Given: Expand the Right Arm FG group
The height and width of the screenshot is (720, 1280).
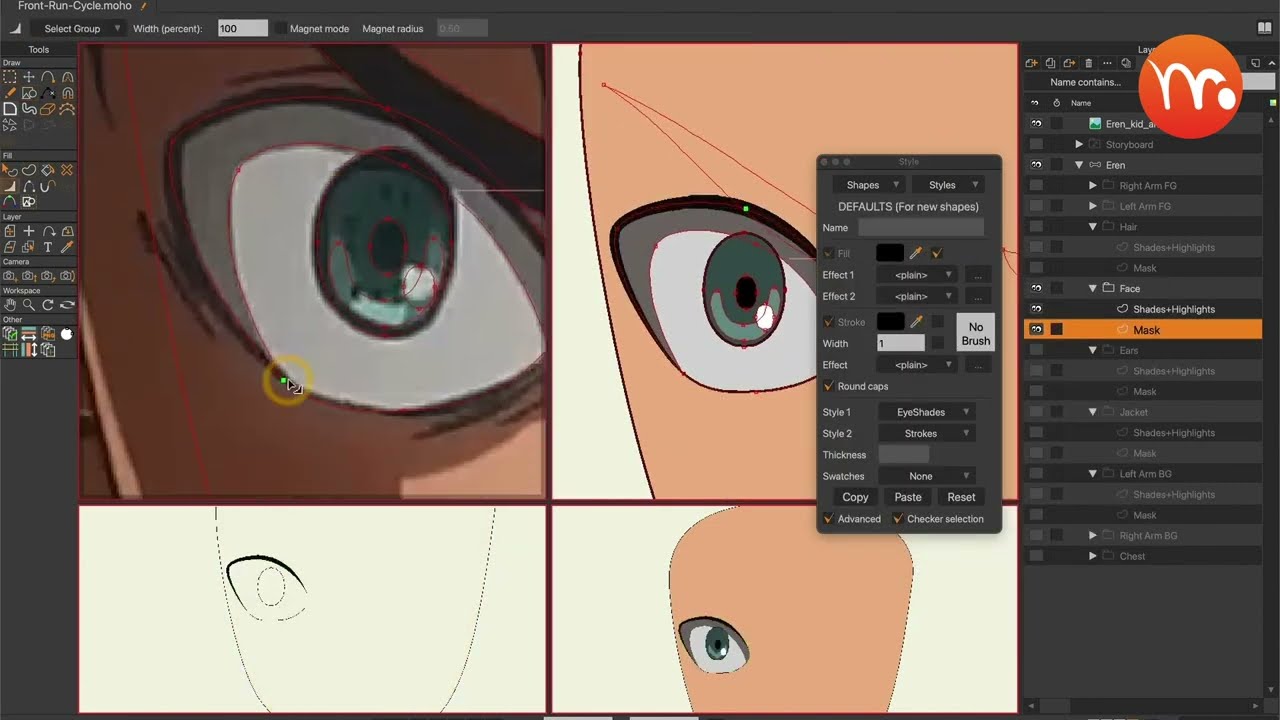Looking at the screenshot, I should click(1093, 186).
